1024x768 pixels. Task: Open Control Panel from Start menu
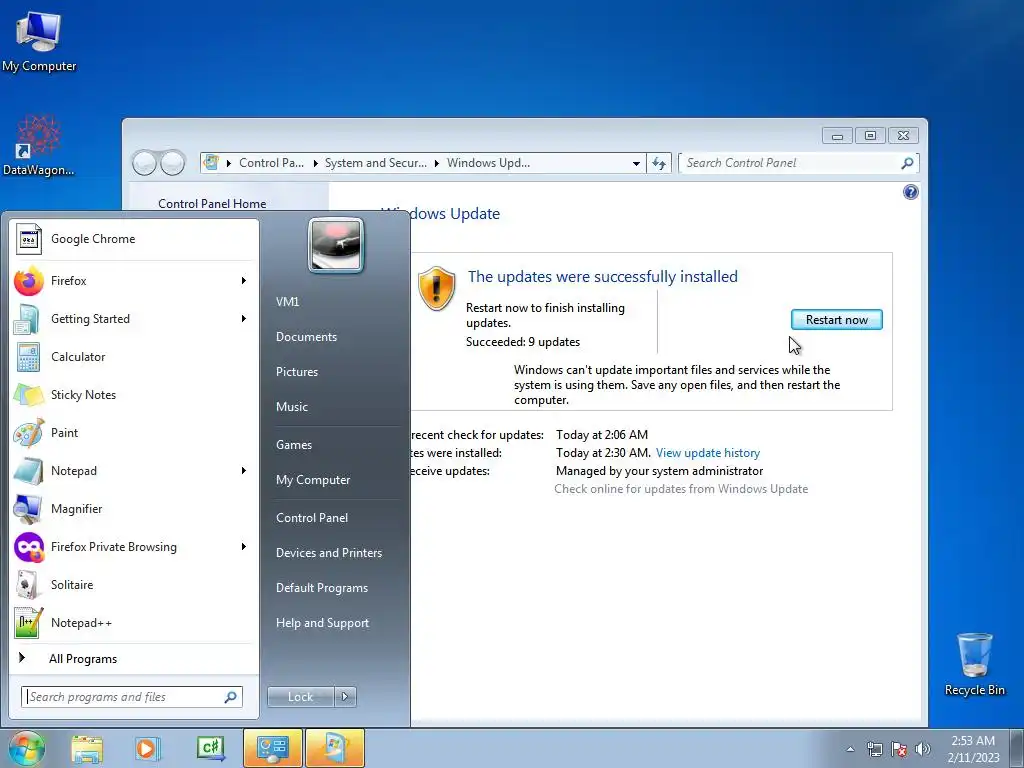(x=312, y=518)
